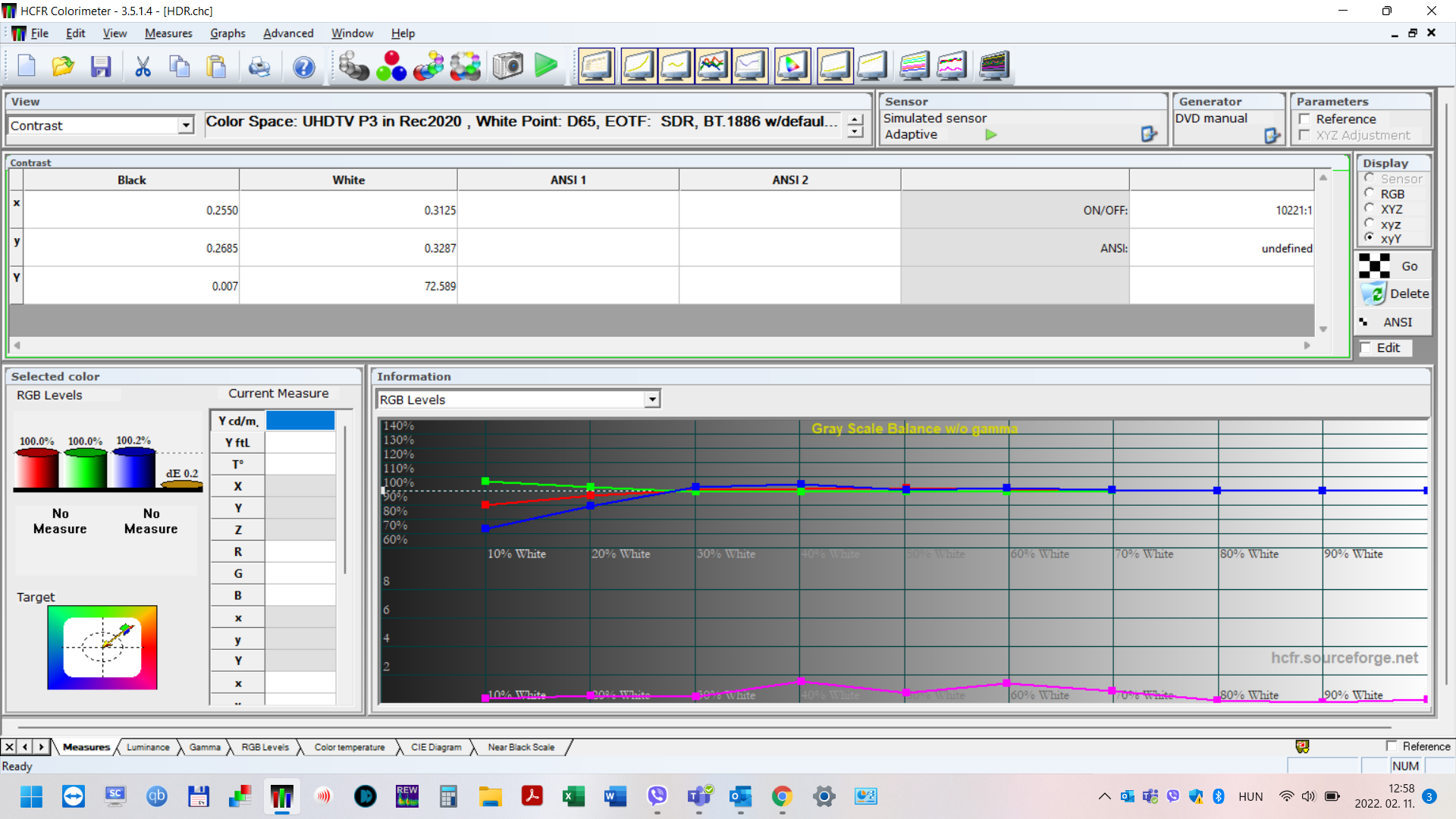Start measurements with the green play icon

545,66
